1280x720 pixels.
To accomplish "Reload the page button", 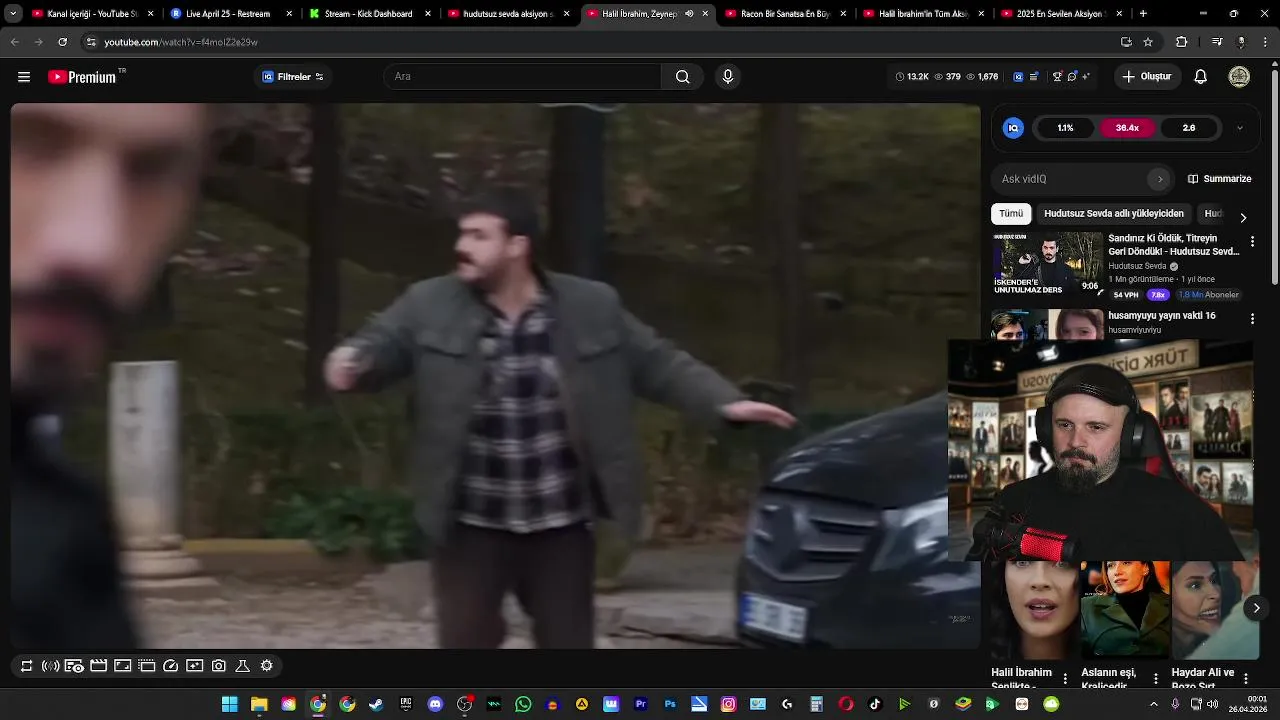I will 62,42.
